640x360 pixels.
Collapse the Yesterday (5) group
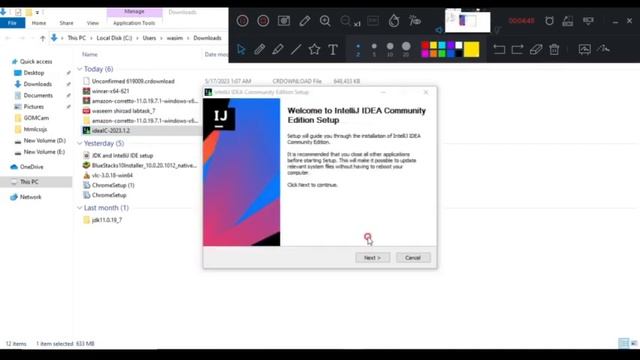point(80,143)
